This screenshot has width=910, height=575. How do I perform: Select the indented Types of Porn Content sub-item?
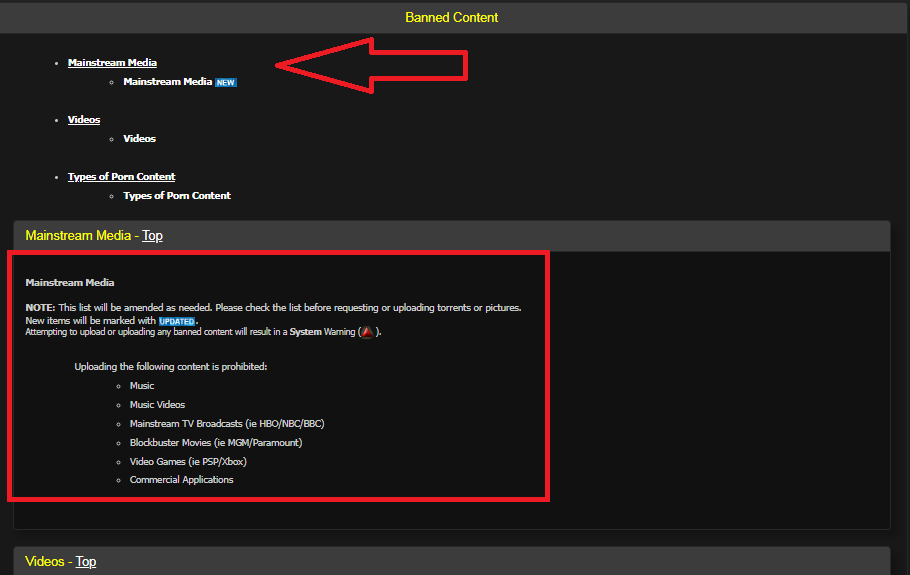tap(177, 196)
